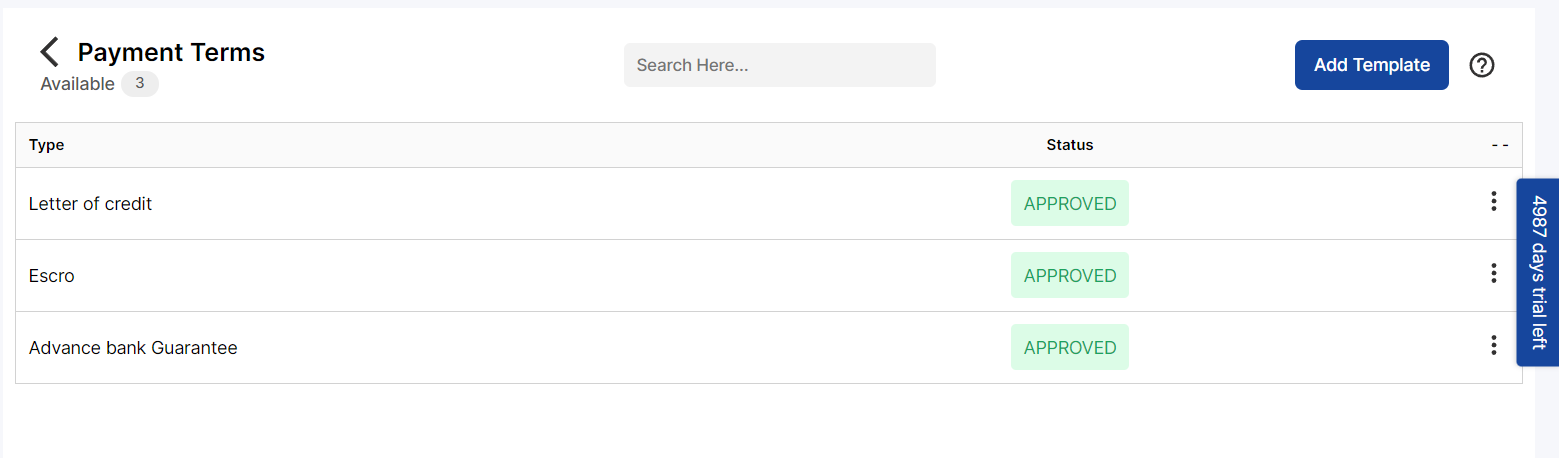Click the Status column header
The height and width of the screenshot is (458, 1559).
pos(1069,145)
